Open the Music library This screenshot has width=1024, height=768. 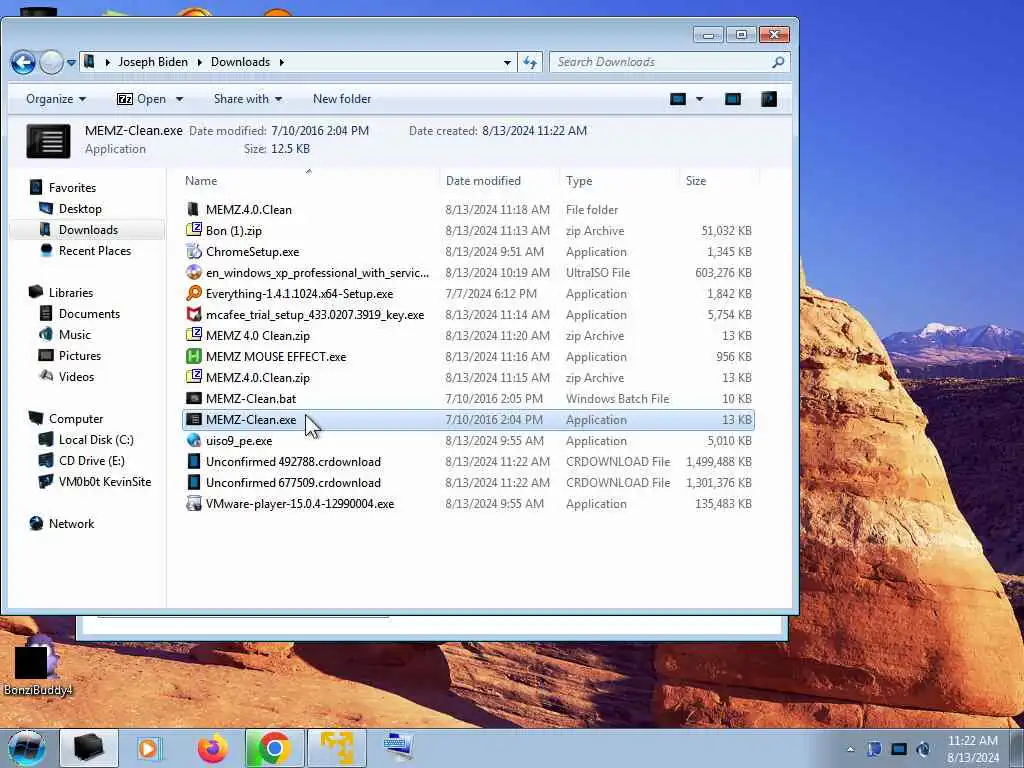(x=74, y=334)
